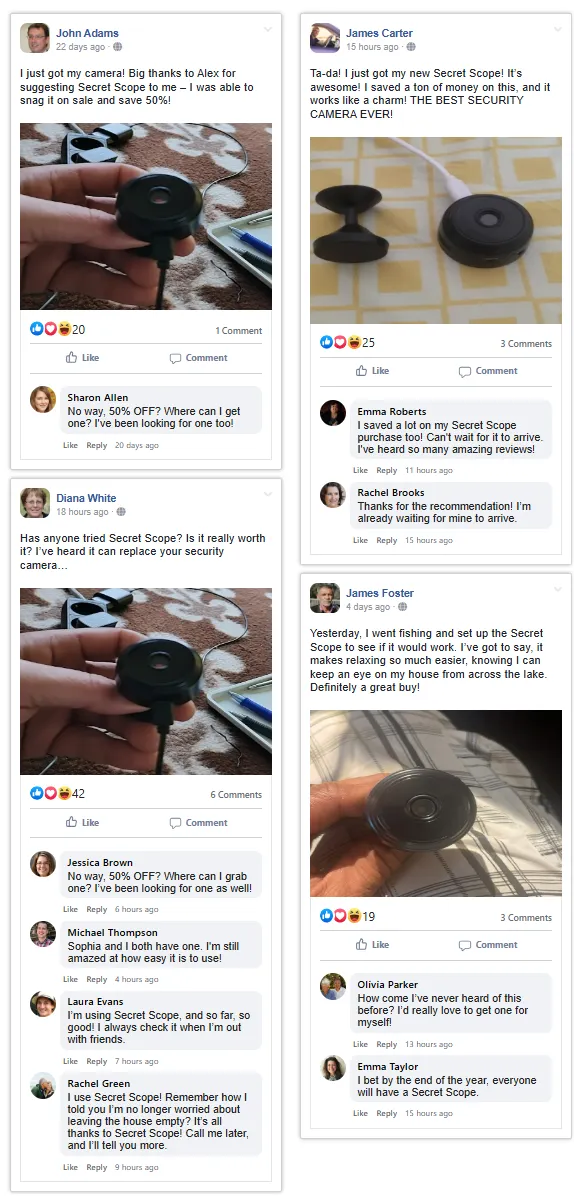Click reaction icons showing 19 on Foster's post
Viewport: 574px width, 1198px height.
click(x=340, y=916)
